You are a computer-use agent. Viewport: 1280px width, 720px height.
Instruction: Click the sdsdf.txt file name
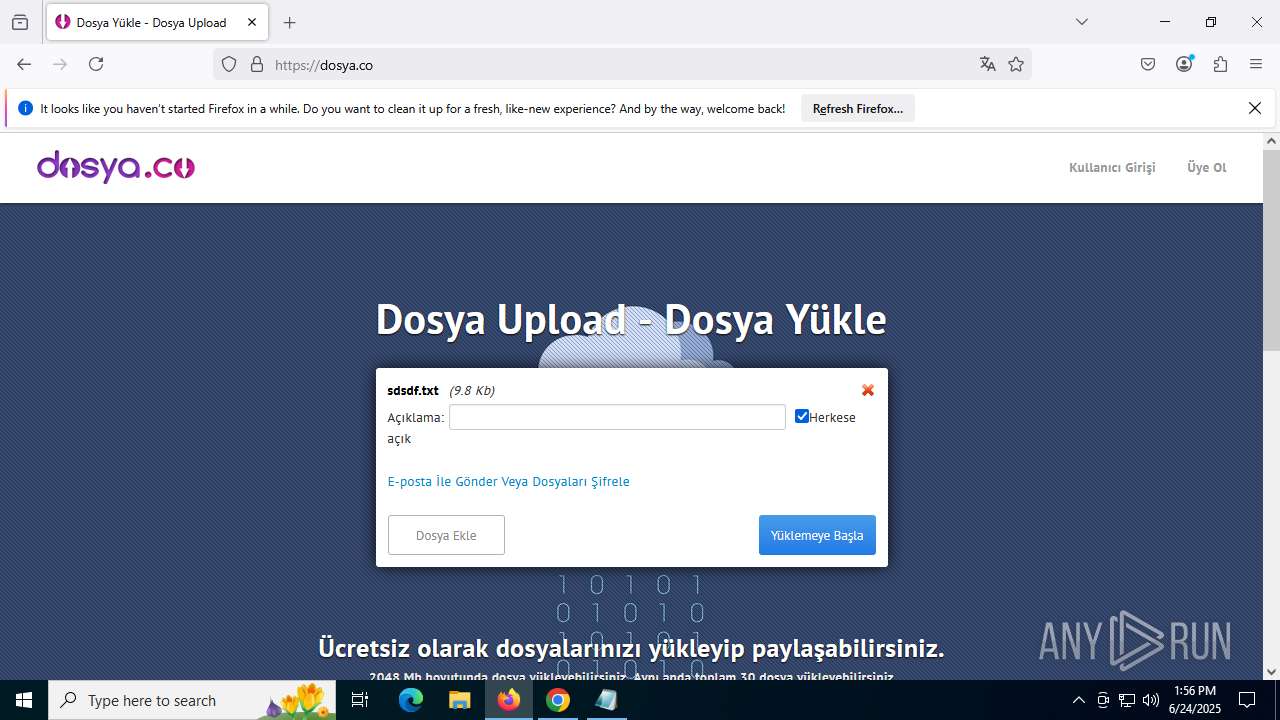413,391
